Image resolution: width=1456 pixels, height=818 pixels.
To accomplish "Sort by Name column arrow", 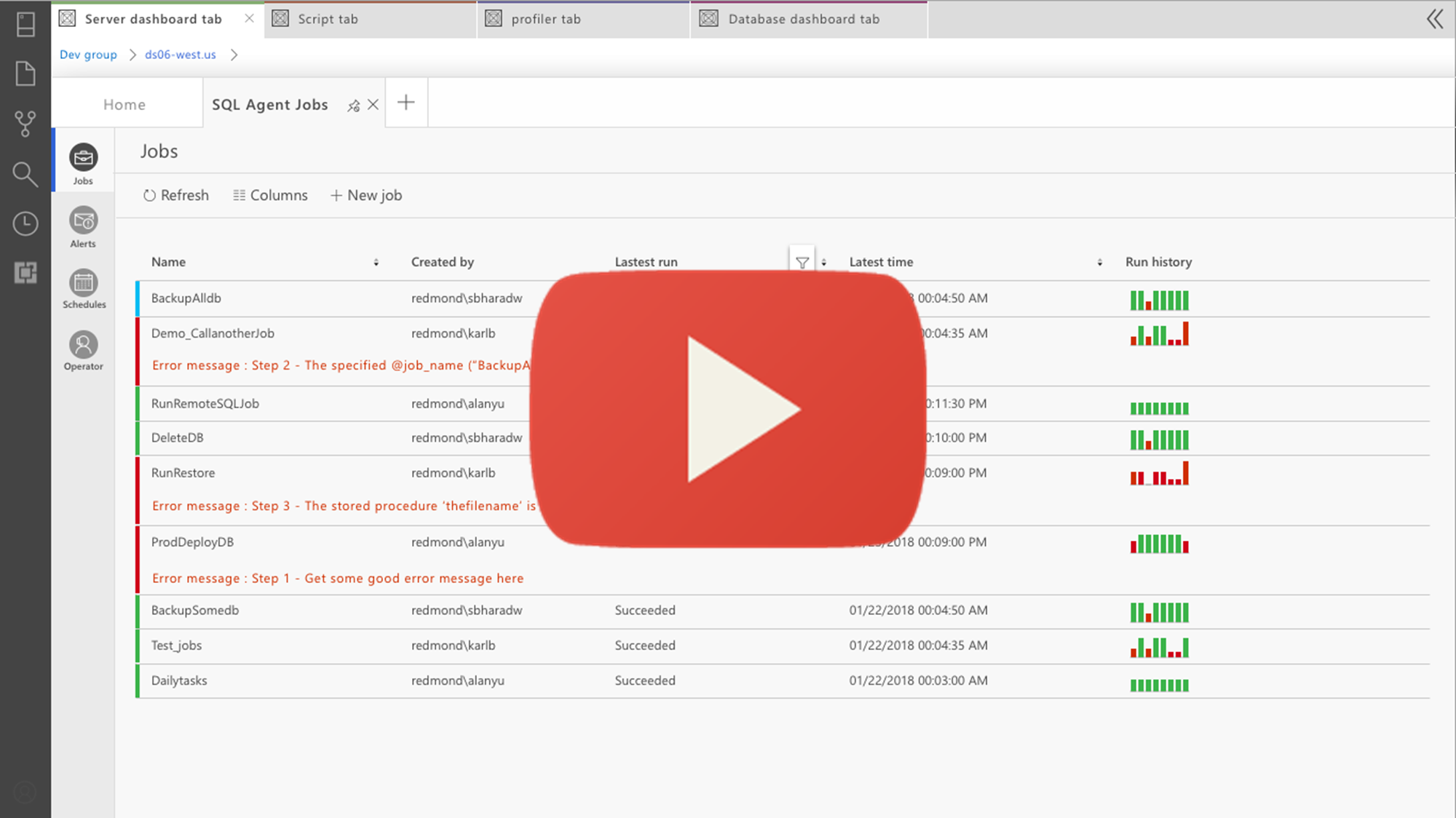I will tap(376, 263).
